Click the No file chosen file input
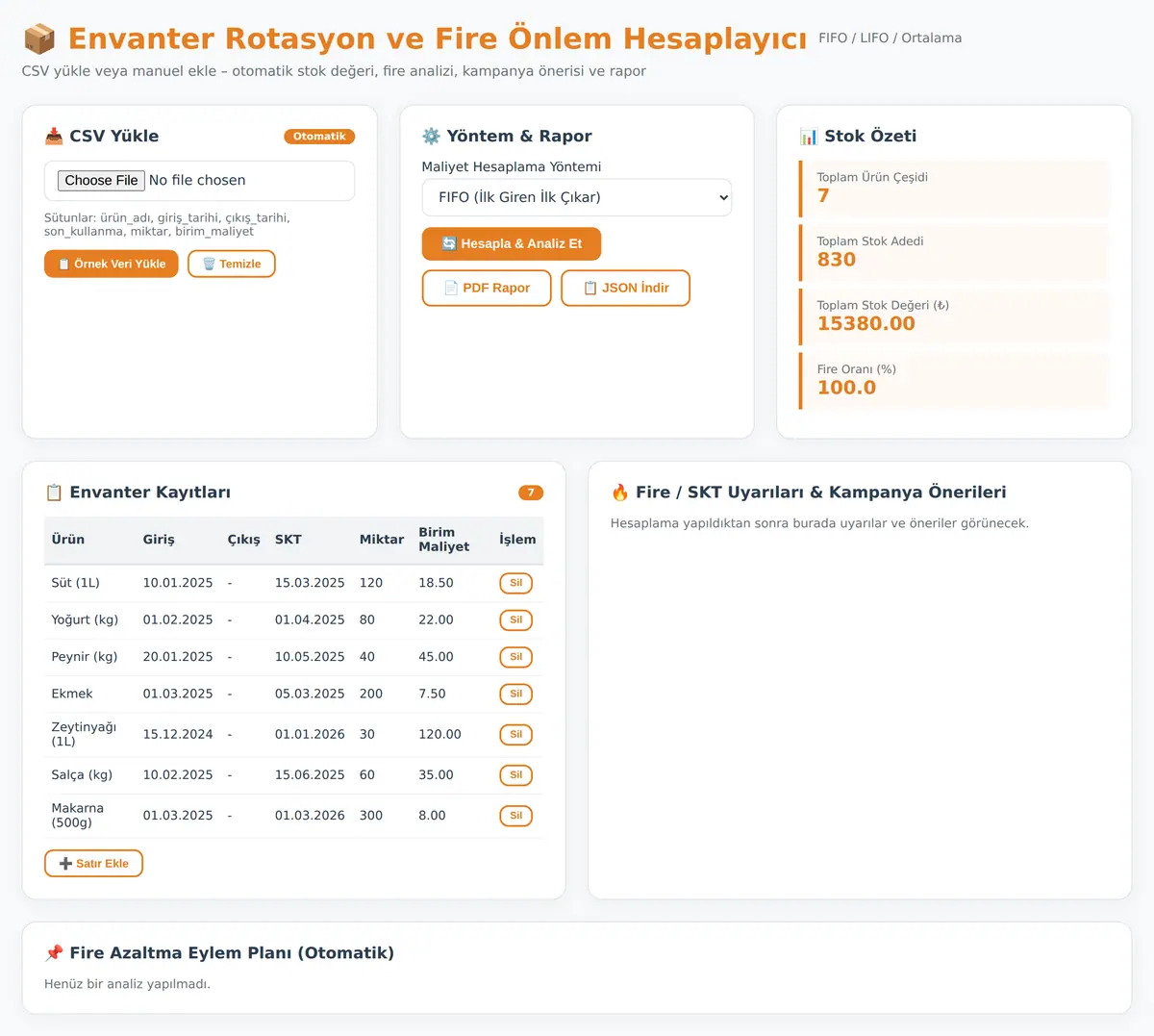This screenshot has width=1154, height=1036. coord(199,181)
